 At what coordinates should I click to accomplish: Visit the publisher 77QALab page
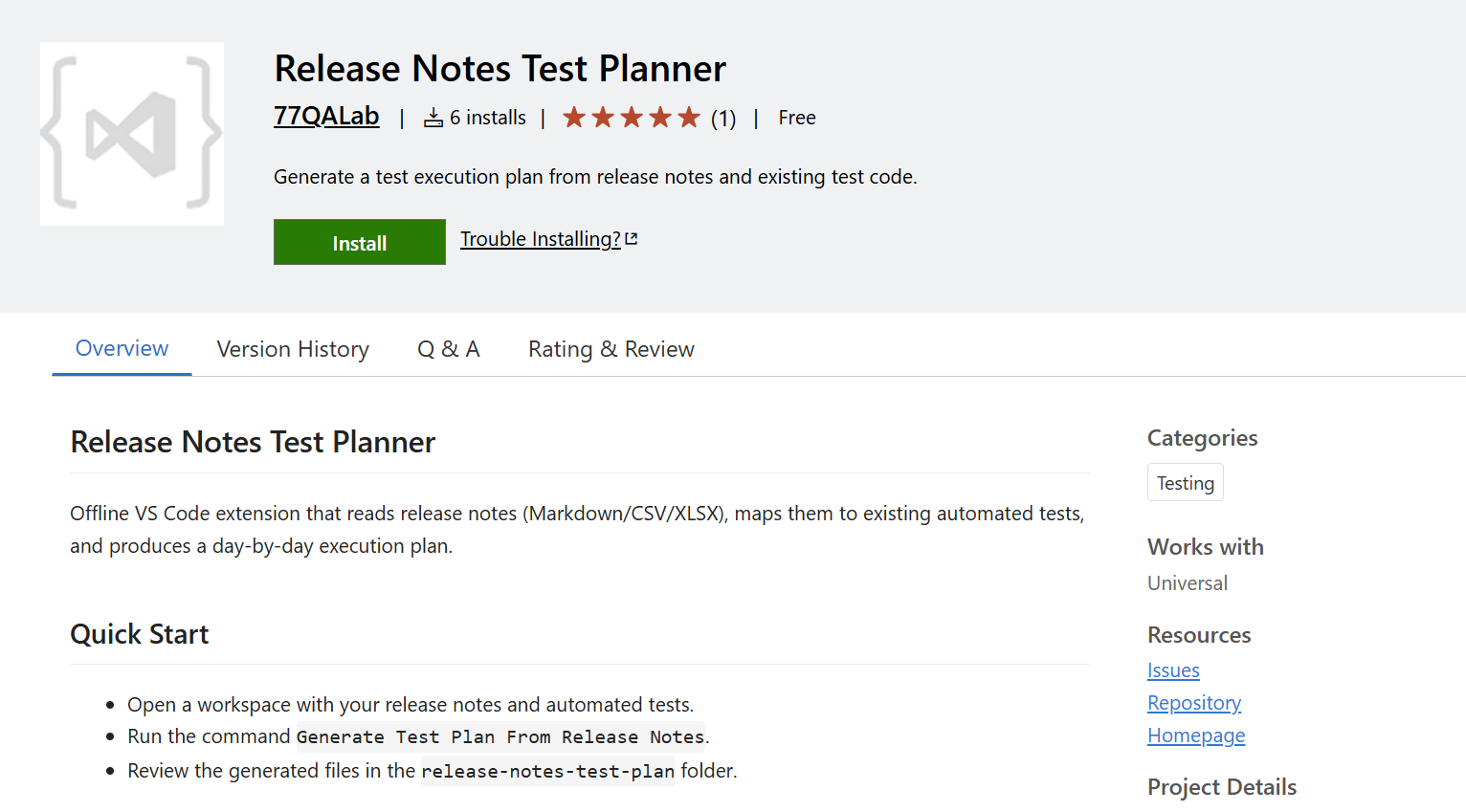(x=326, y=116)
